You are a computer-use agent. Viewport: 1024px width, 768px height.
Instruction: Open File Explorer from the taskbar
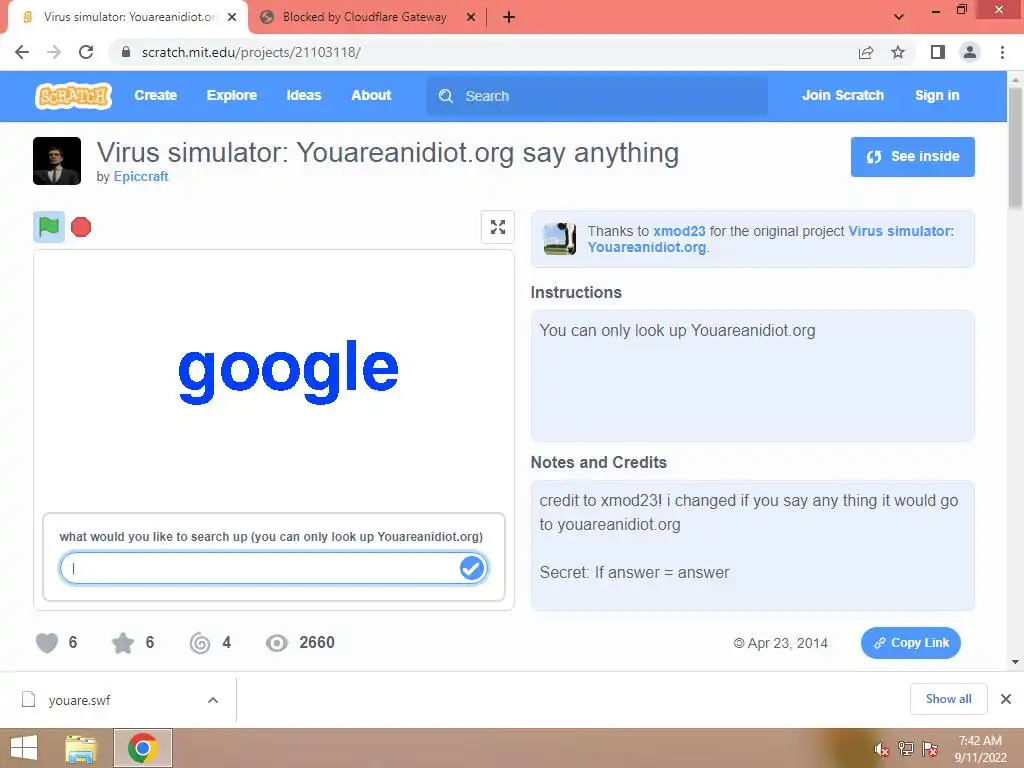coord(81,748)
